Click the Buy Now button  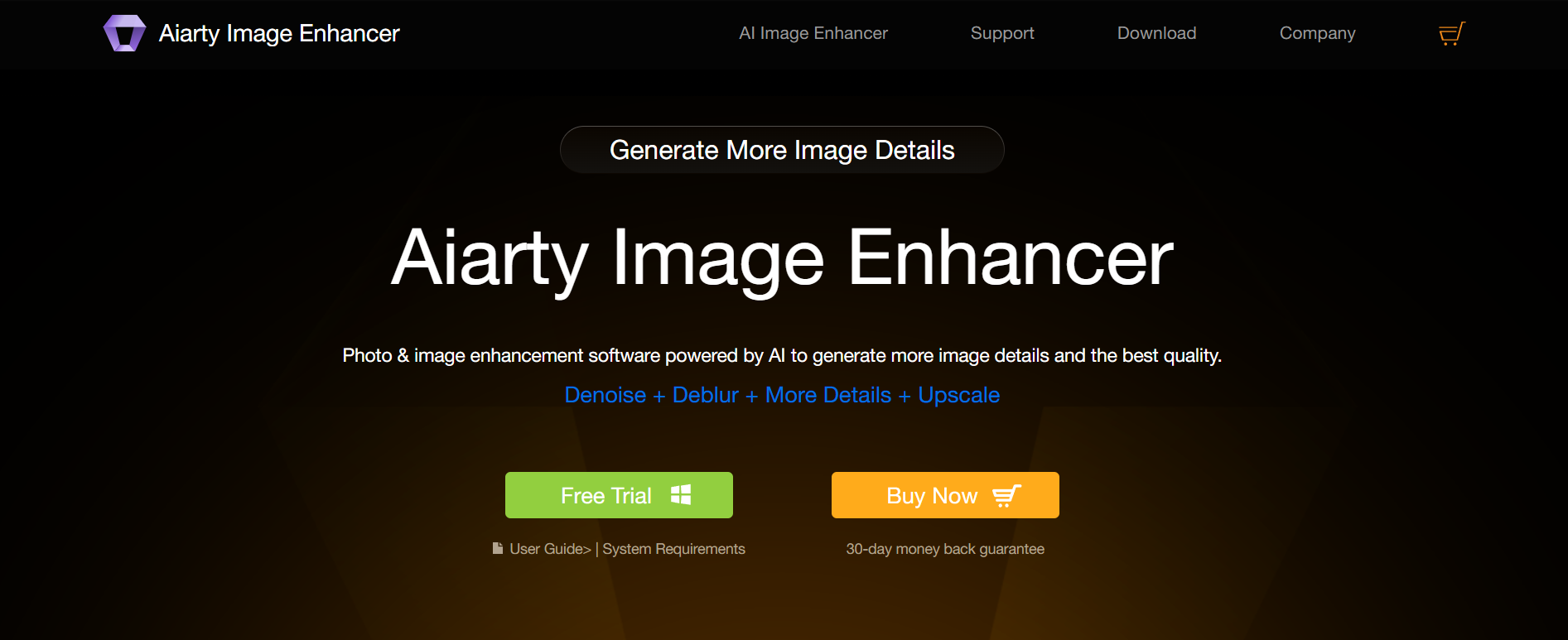click(x=945, y=495)
